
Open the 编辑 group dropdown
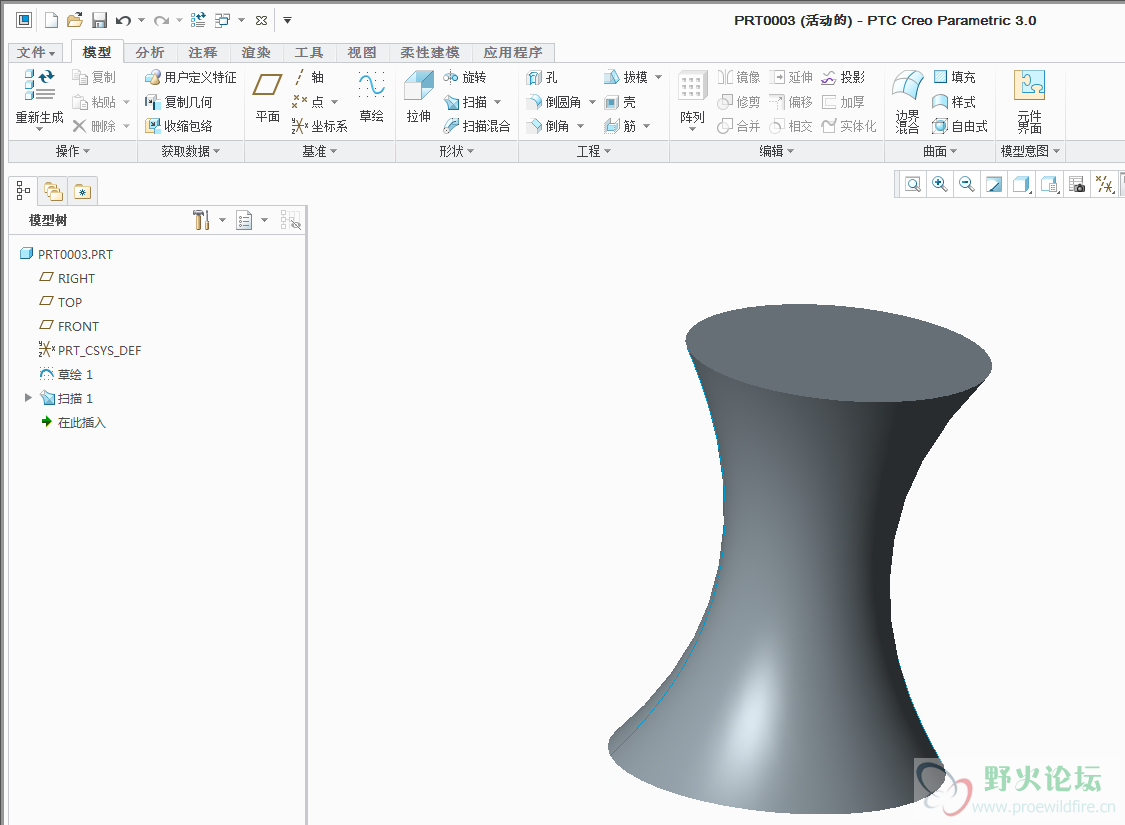[776, 151]
